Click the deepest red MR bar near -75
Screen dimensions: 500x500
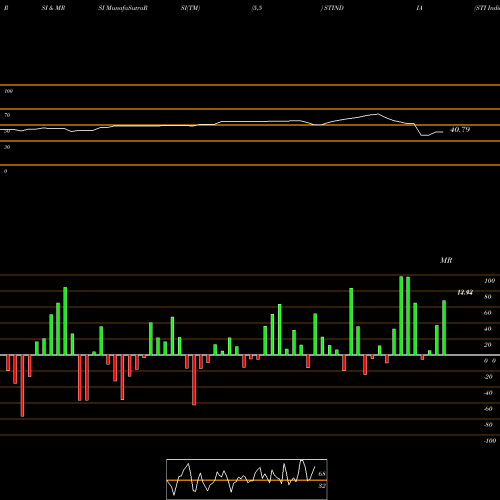tap(22, 386)
